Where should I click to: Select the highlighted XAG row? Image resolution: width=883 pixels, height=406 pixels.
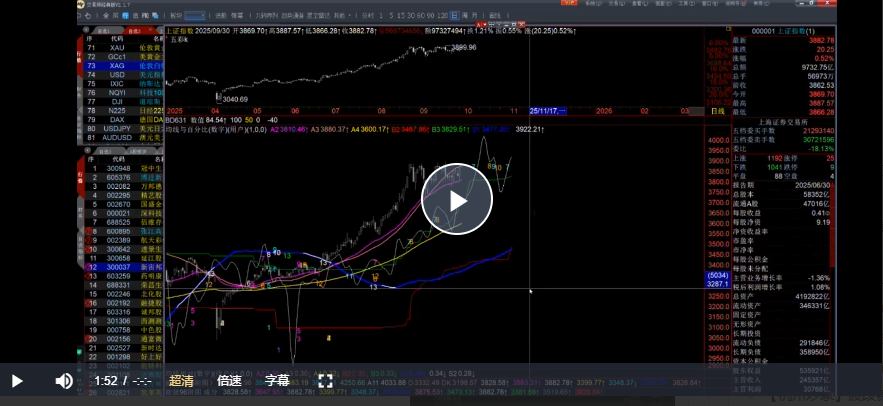point(123,66)
